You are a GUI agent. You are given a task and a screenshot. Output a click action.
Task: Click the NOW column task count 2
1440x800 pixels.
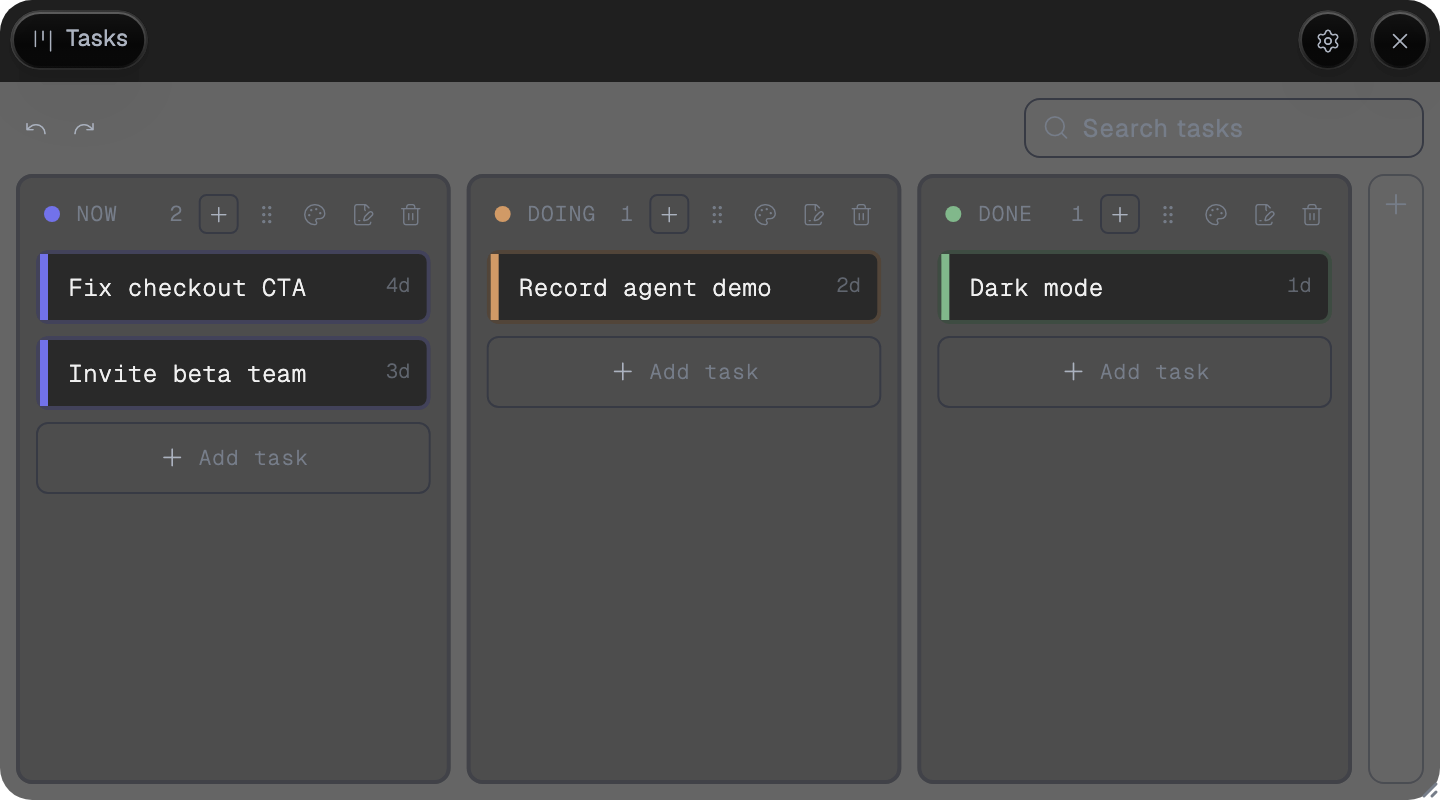point(176,214)
